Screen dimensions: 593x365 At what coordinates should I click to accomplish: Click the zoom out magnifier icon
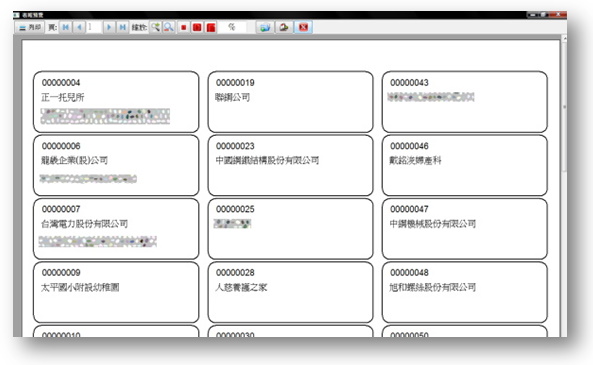pos(168,27)
